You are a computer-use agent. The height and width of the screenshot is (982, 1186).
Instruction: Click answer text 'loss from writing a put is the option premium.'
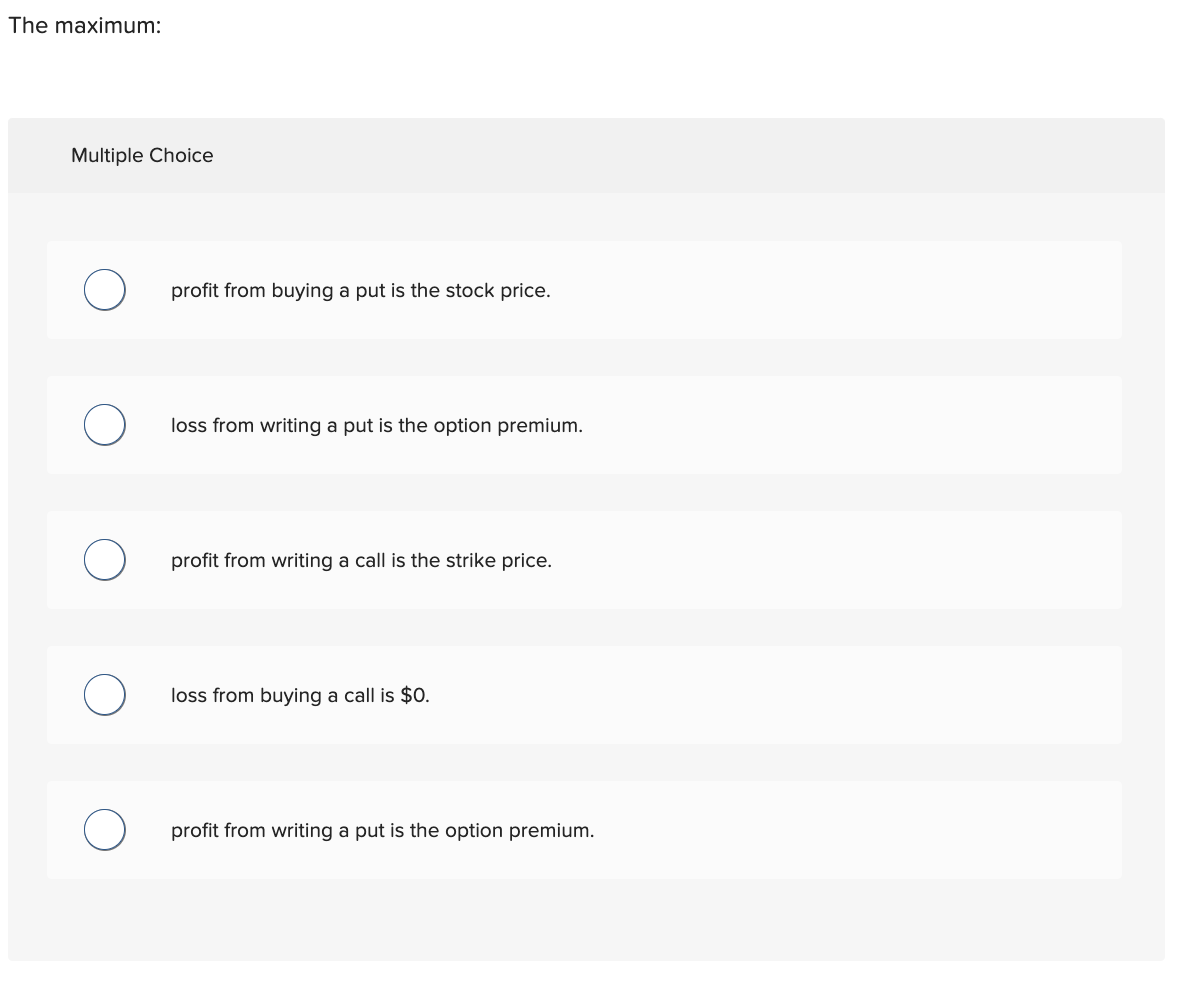(377, 425)
